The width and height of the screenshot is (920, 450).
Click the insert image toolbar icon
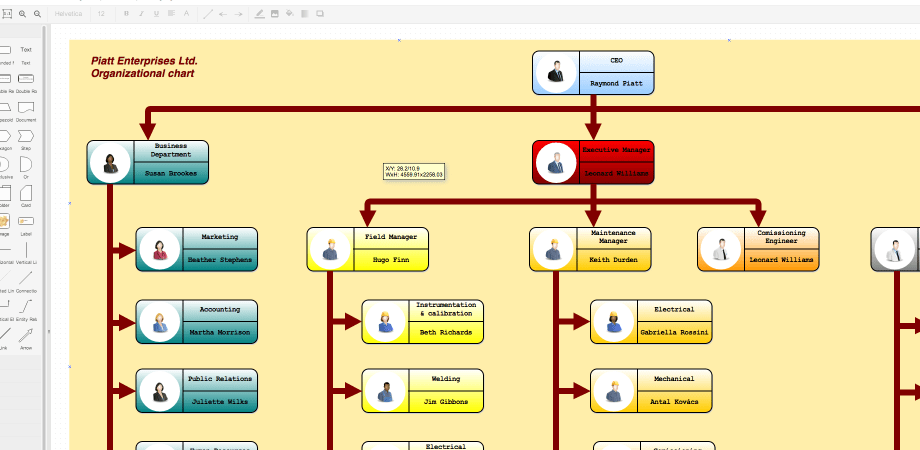click(275, 13)
